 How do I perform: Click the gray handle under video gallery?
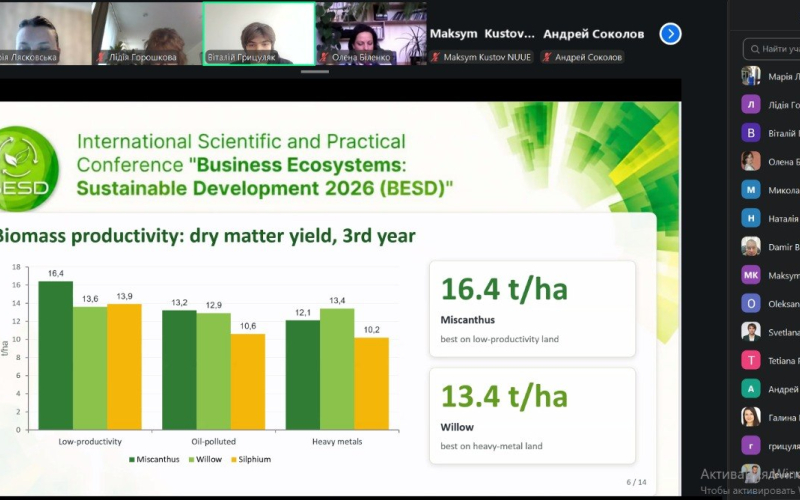[315, 71]
